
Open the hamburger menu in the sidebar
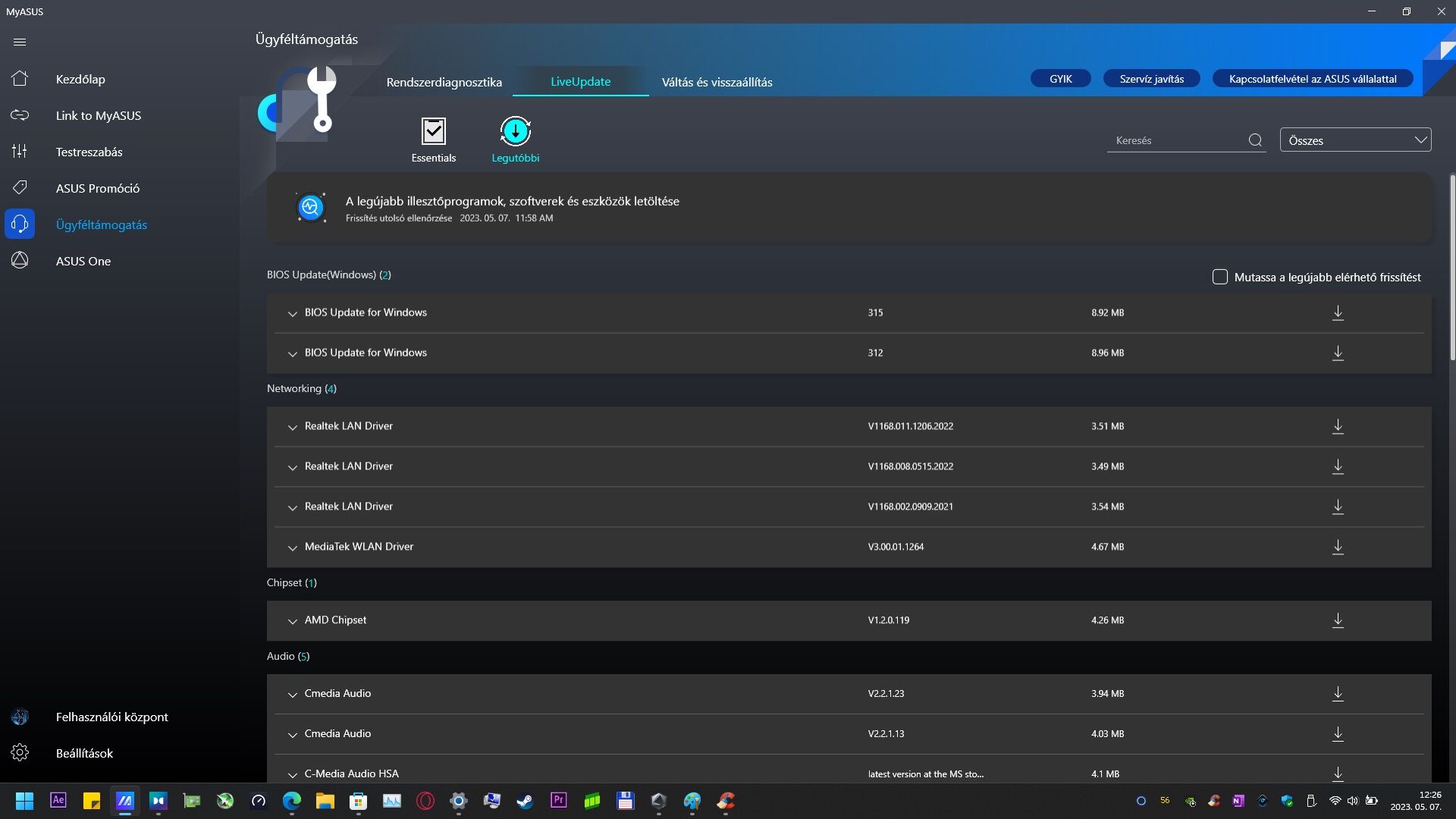20,42
